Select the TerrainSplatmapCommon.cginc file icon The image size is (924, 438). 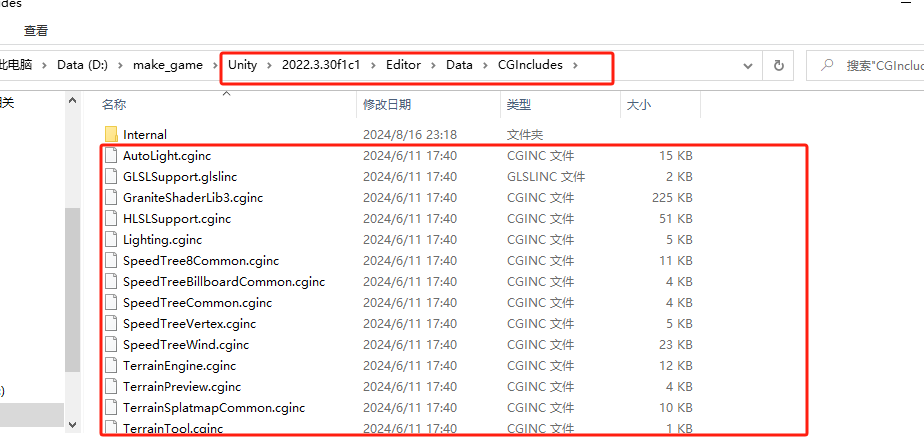111,407
